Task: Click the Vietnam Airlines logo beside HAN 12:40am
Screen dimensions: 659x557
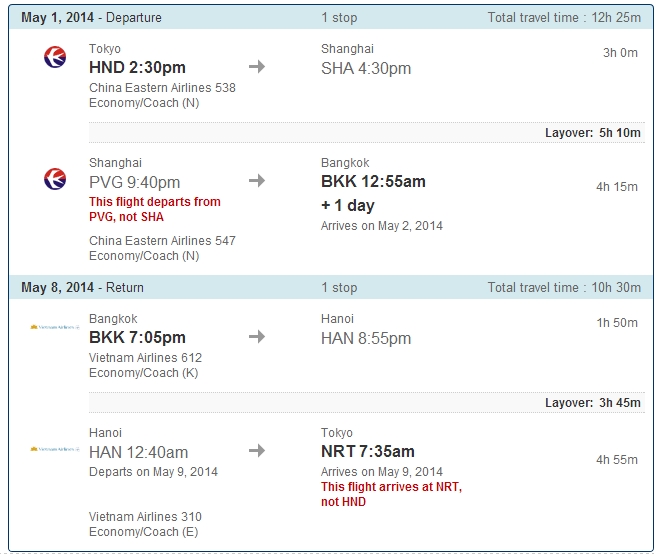Action: tap(55, 450)
